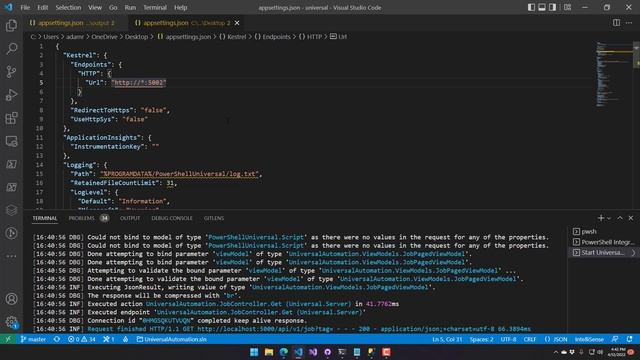
Task: Open the Run menu
Action: click(130, 7)
